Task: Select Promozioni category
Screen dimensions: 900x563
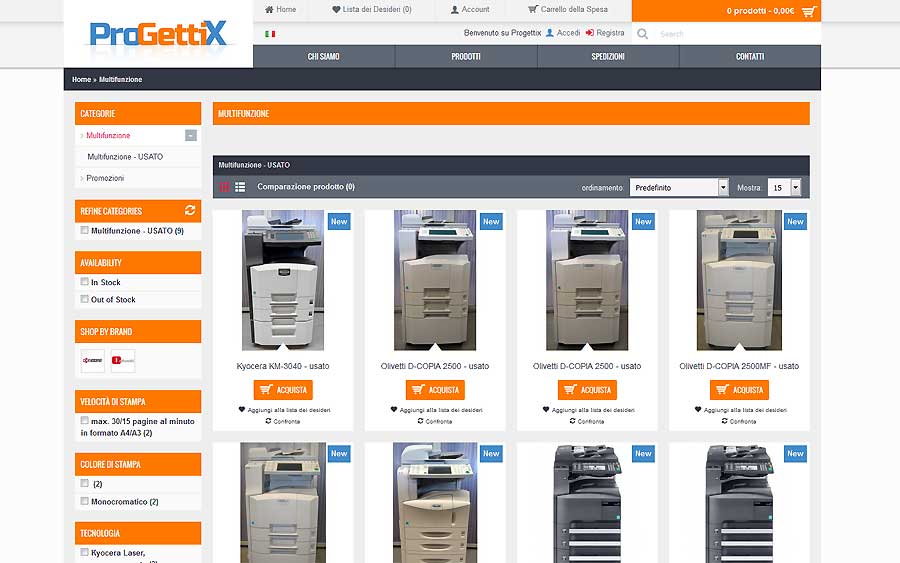Action: 105,178
